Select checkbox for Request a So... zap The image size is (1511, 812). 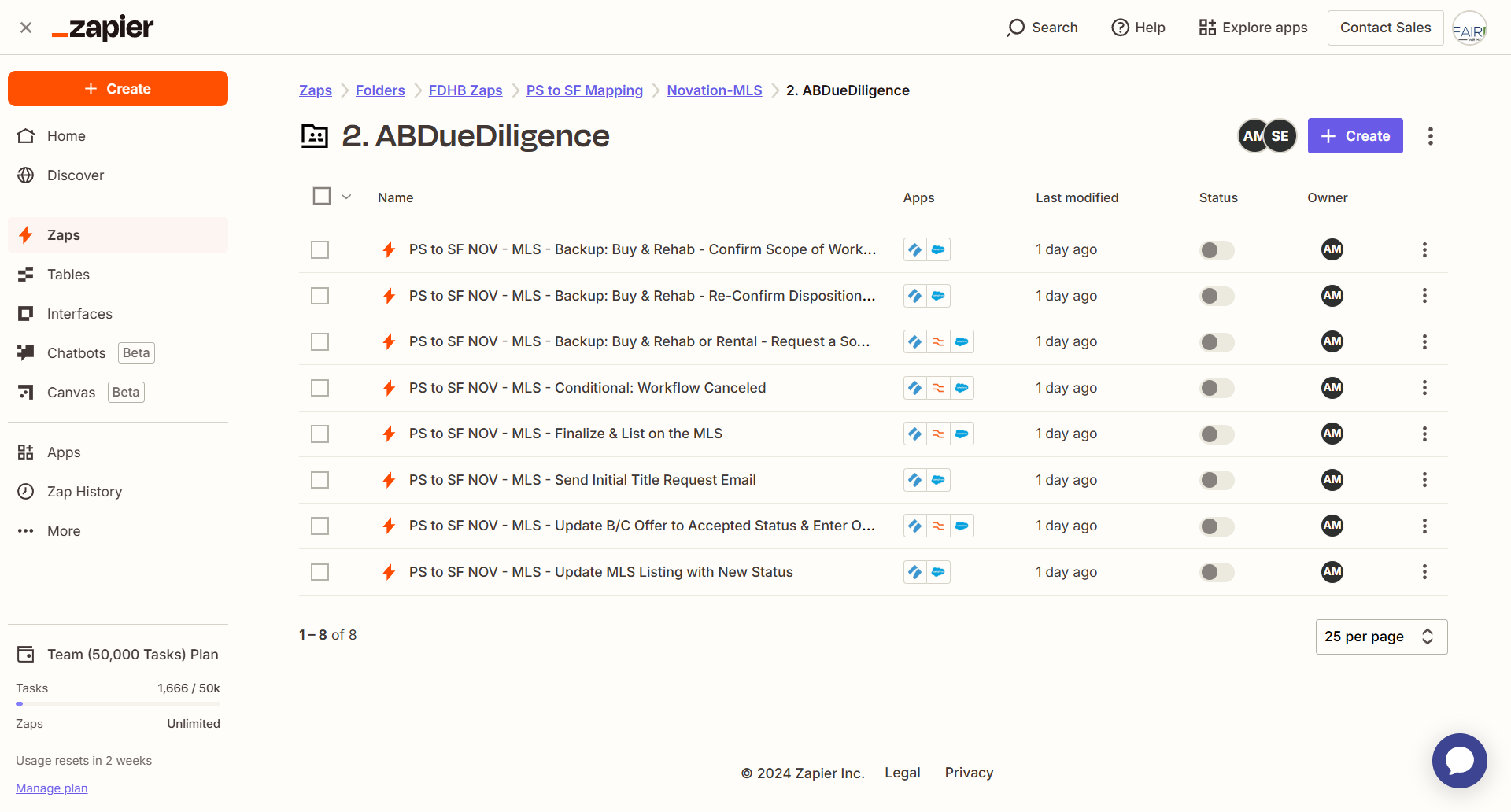coord(320,342)
